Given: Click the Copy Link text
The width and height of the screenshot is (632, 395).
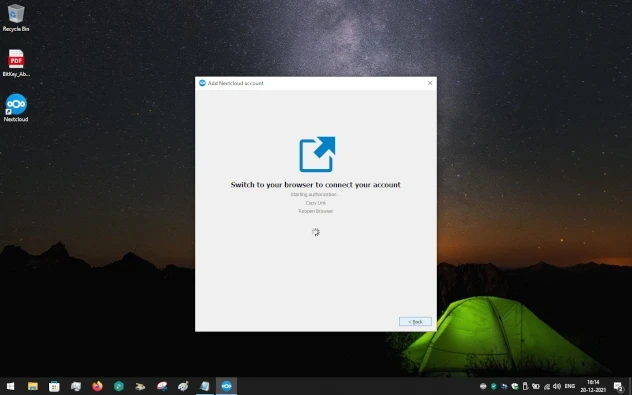Looking at the screenshot, I should tap(316, 203).
